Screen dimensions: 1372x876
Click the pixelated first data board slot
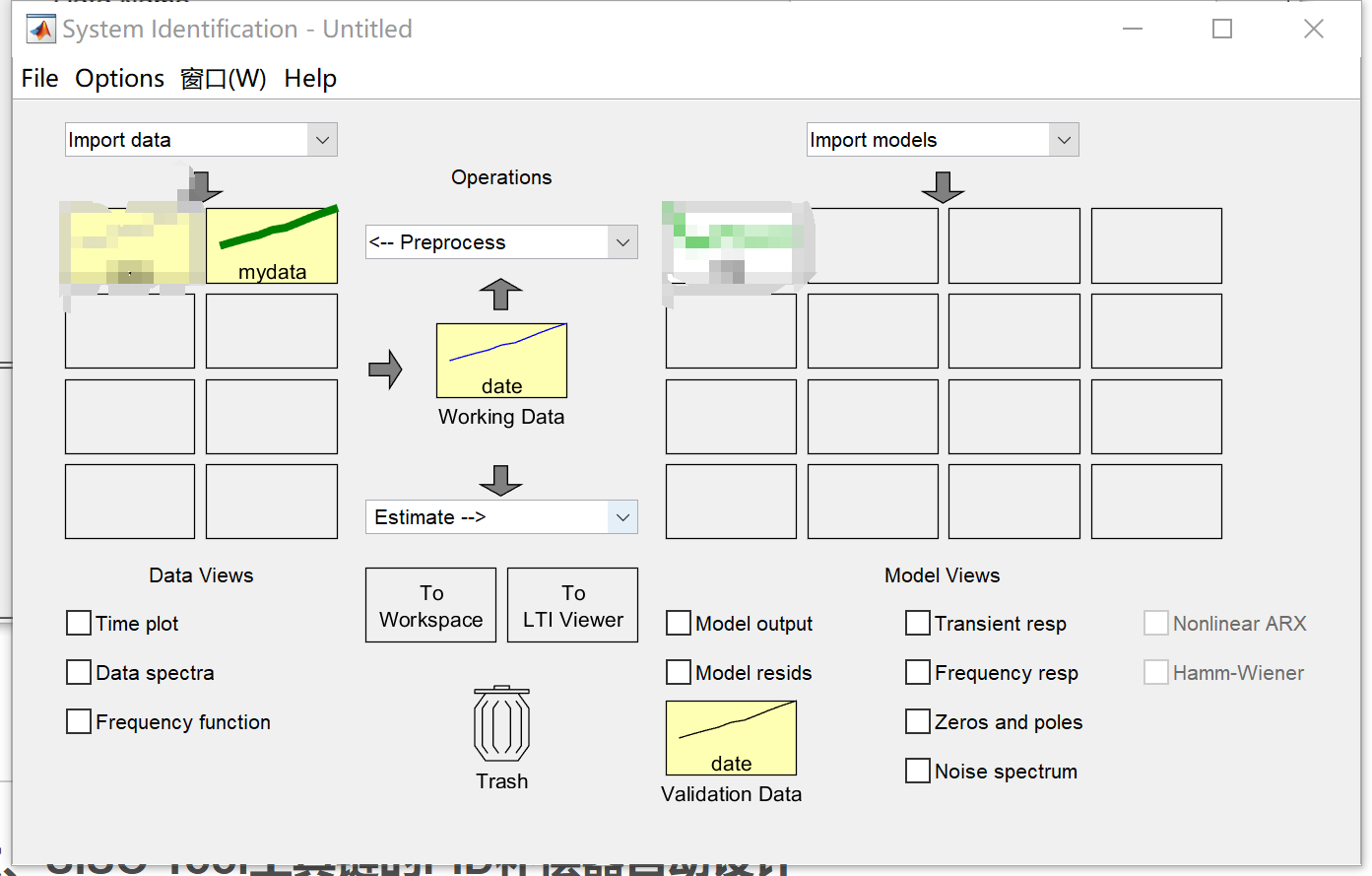(x=130, y=245)
